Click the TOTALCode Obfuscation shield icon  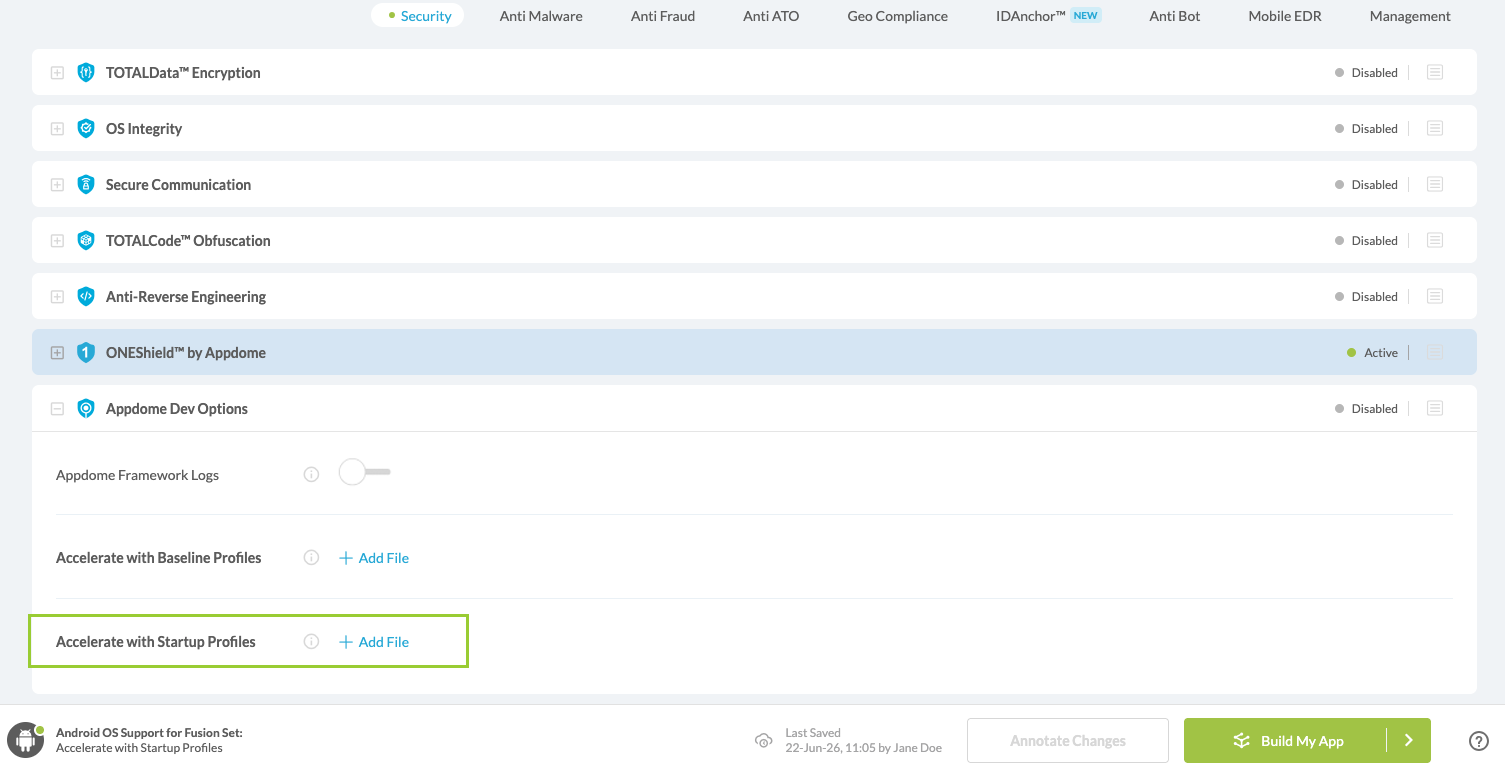86,240
